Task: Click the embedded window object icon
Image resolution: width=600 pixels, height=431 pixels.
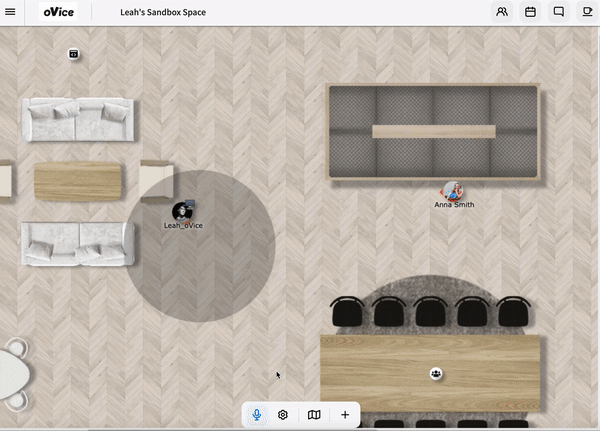Action: click(73, 54)
